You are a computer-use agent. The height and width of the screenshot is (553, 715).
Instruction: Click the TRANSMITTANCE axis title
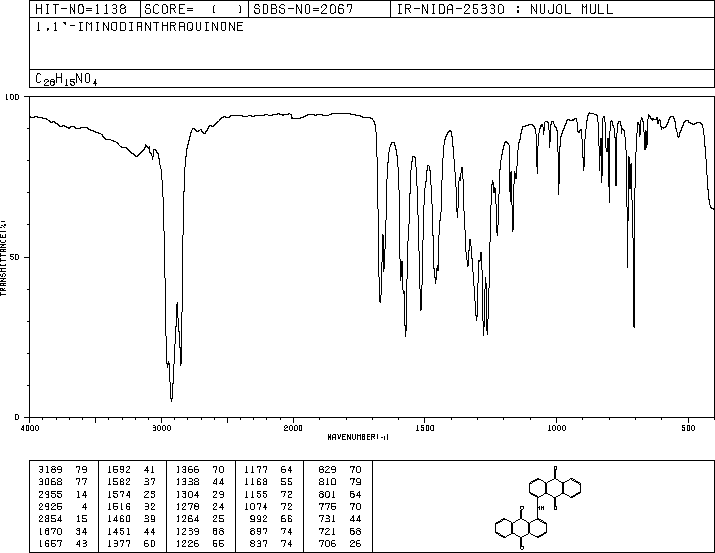point(4,258)
